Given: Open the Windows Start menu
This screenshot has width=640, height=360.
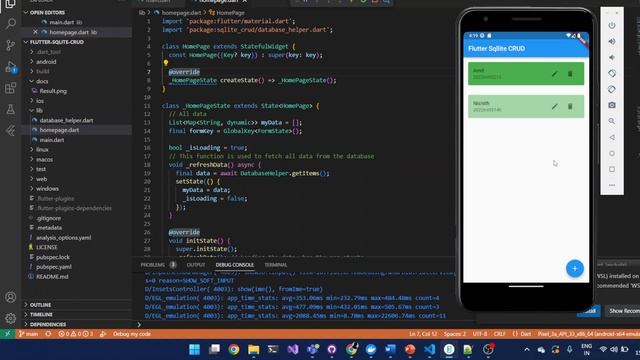Looking at the screenshot, I should click(x=195, y=349).
